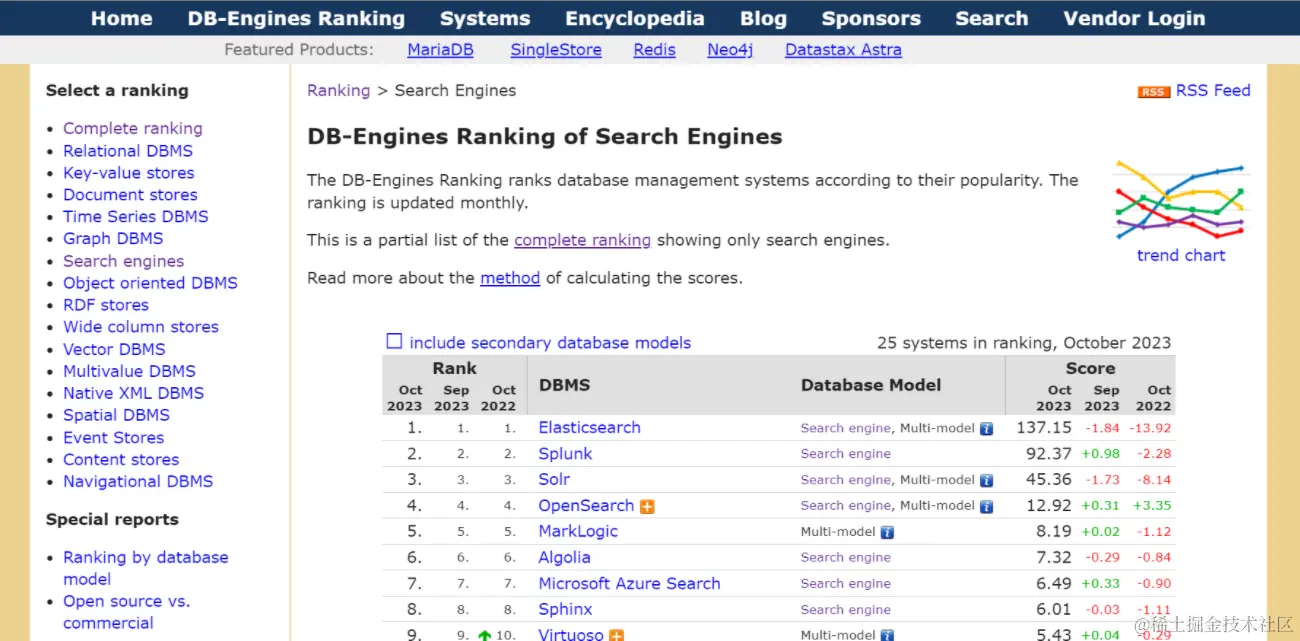Open DB-Engines Ranking in top navigation
The height and width of the screenshot is (641, 1300).
click(296, 18)
